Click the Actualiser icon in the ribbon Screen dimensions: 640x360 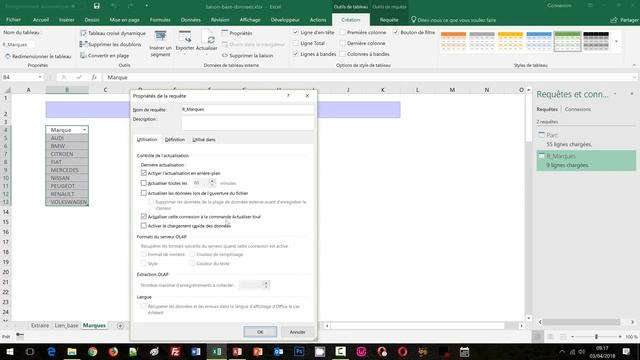pyautogui.click(x=207, y=37)
